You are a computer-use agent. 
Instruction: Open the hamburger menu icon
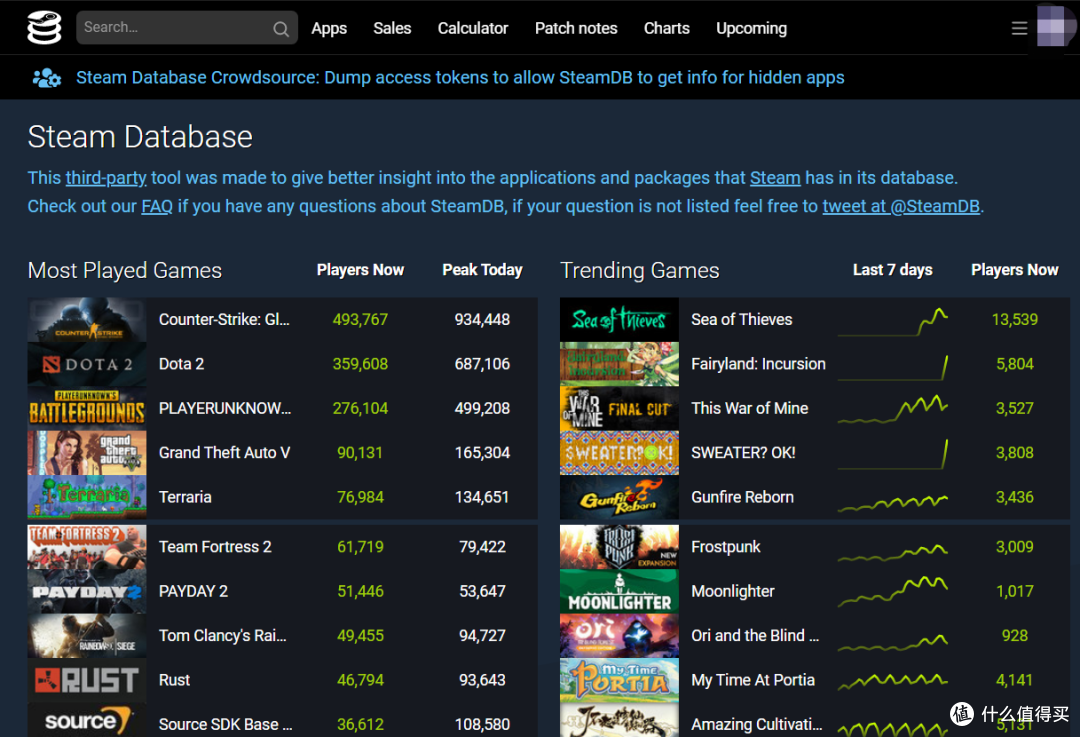(x=1019, y=28)
